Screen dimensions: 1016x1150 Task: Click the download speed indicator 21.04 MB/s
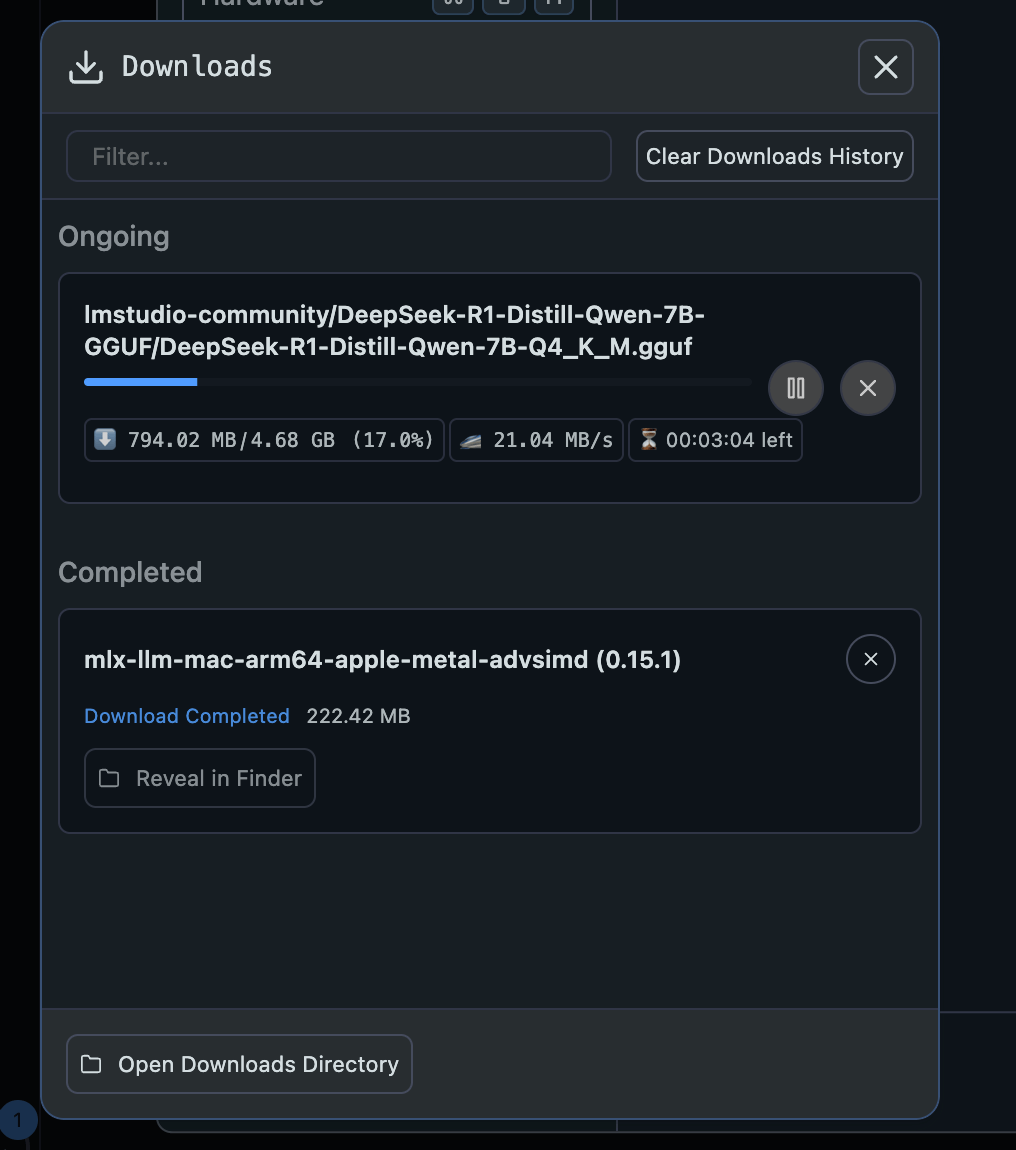pos(537,440)
